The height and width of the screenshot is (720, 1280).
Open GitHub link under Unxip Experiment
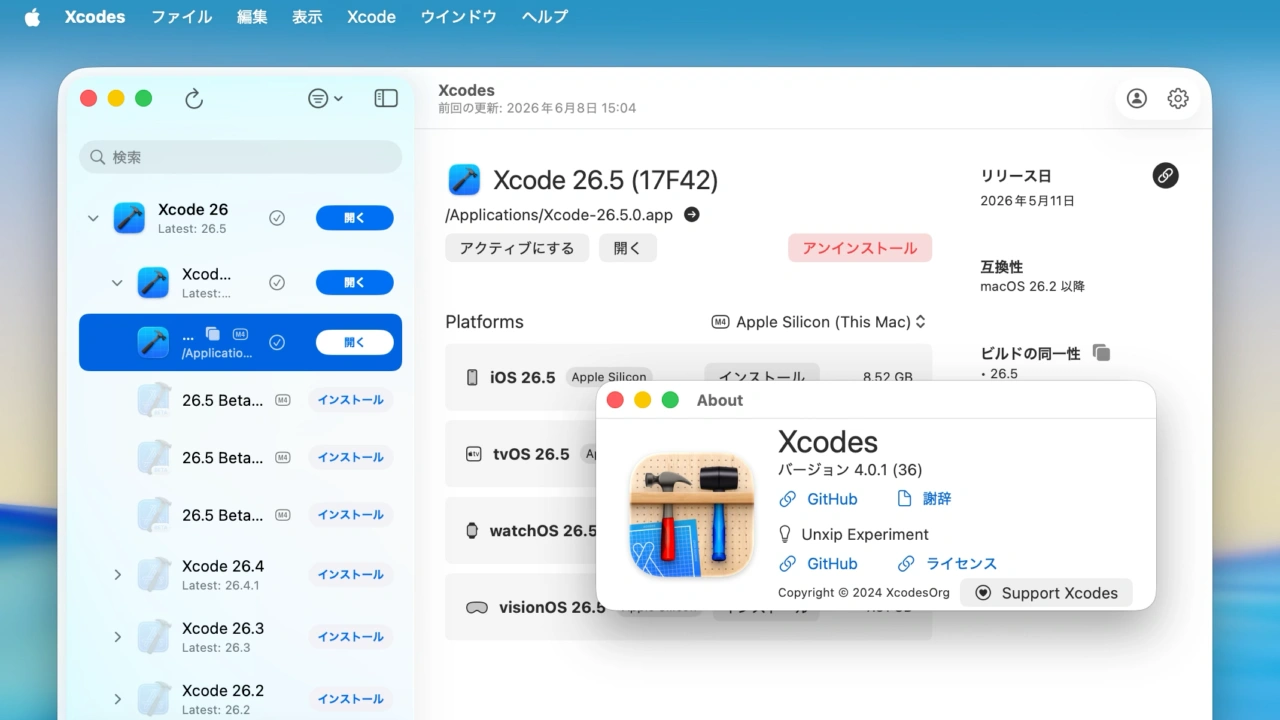coord(819,564)
